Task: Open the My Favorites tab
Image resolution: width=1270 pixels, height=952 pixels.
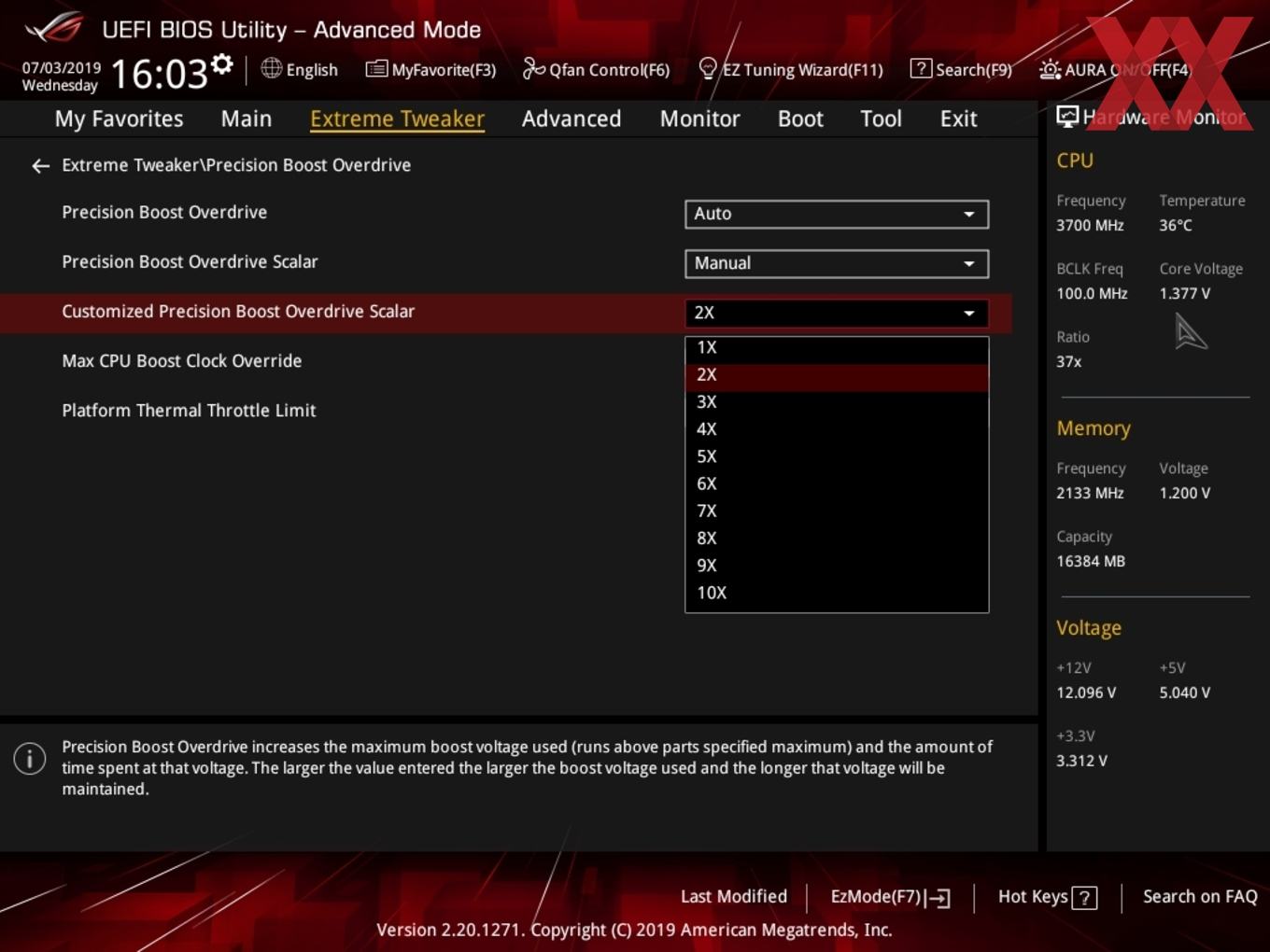Action: pyautogui.click(x=119, y=119)
